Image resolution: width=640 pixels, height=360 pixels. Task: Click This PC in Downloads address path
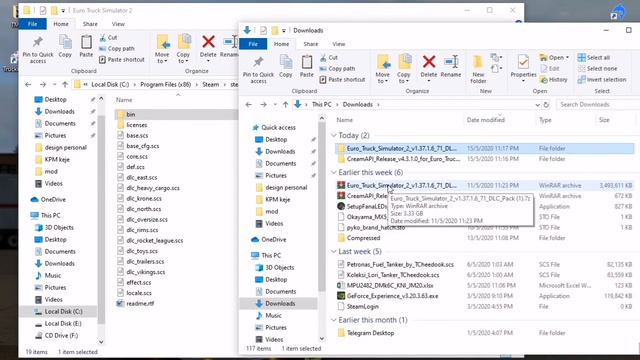pos(322,104)
